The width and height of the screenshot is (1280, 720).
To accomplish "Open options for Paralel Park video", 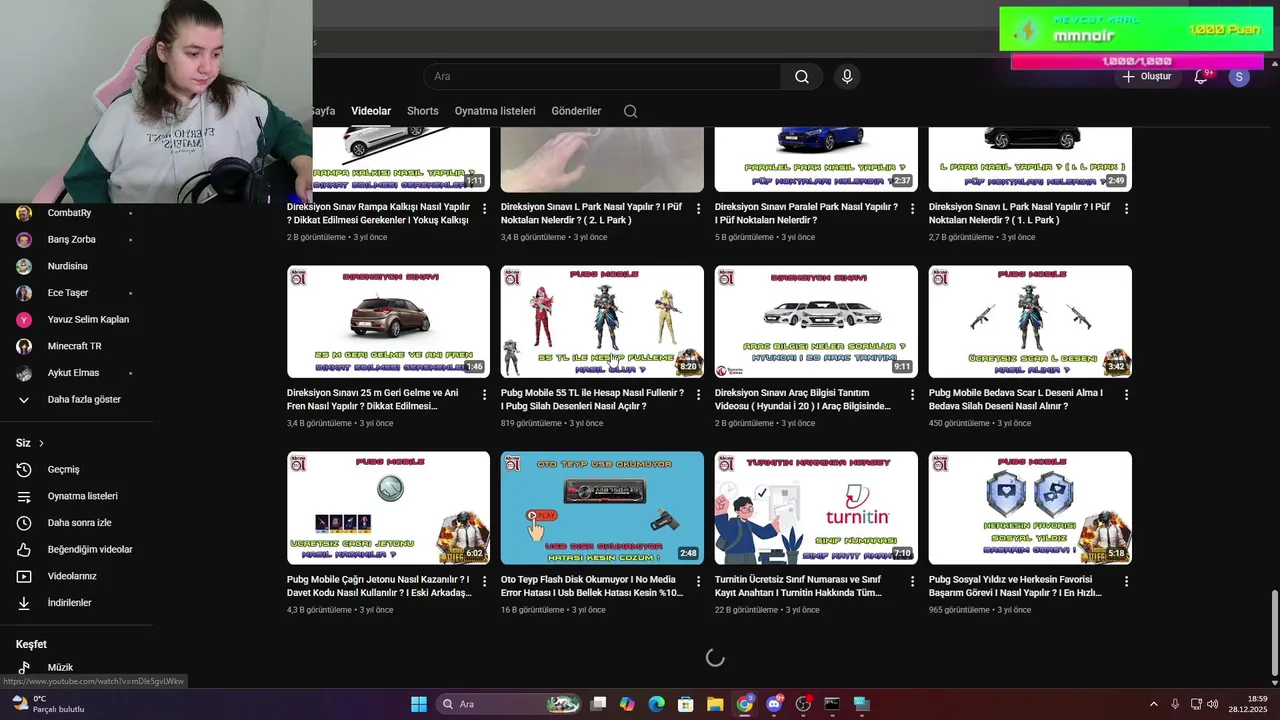I will tap(913, 209).
